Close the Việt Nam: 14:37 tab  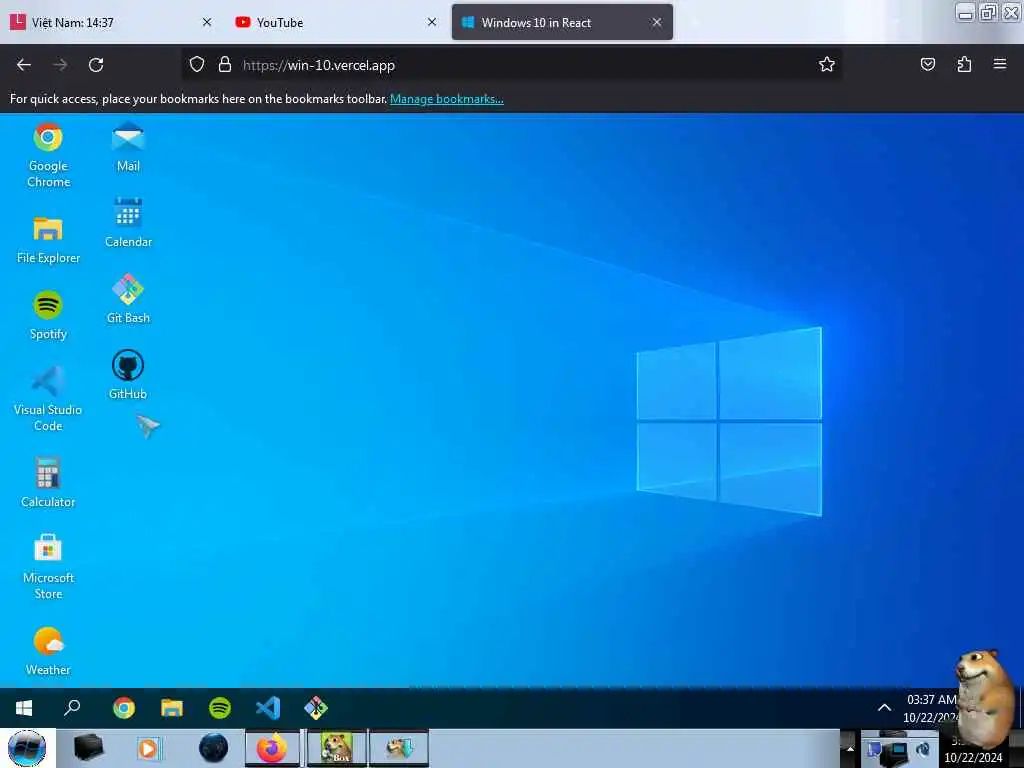click(x=207, y=22)
